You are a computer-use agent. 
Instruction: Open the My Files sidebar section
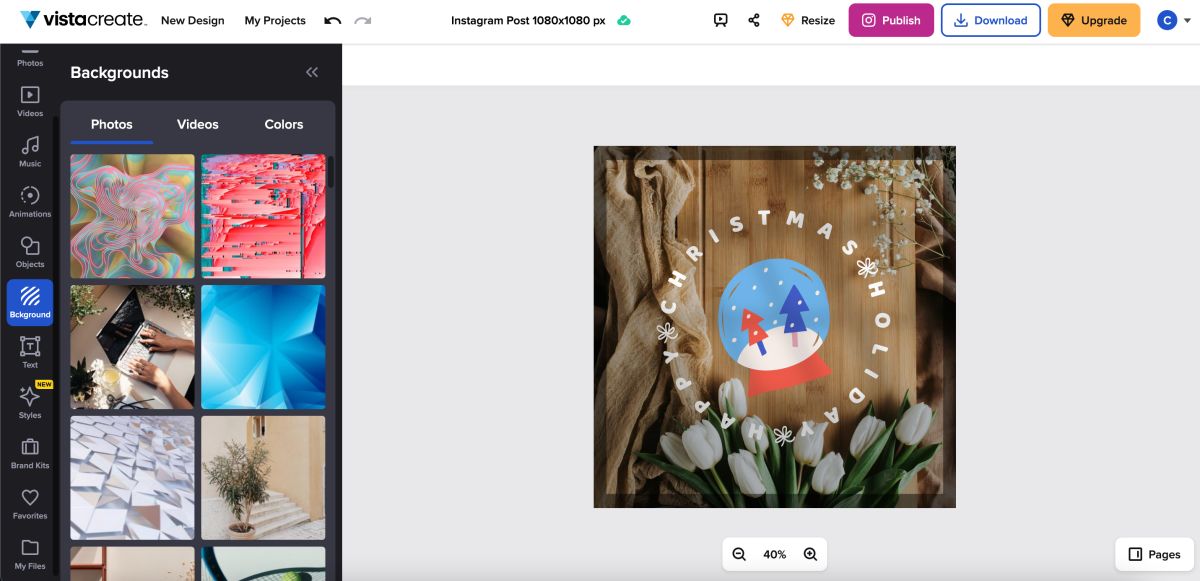(x=30, y=553)
